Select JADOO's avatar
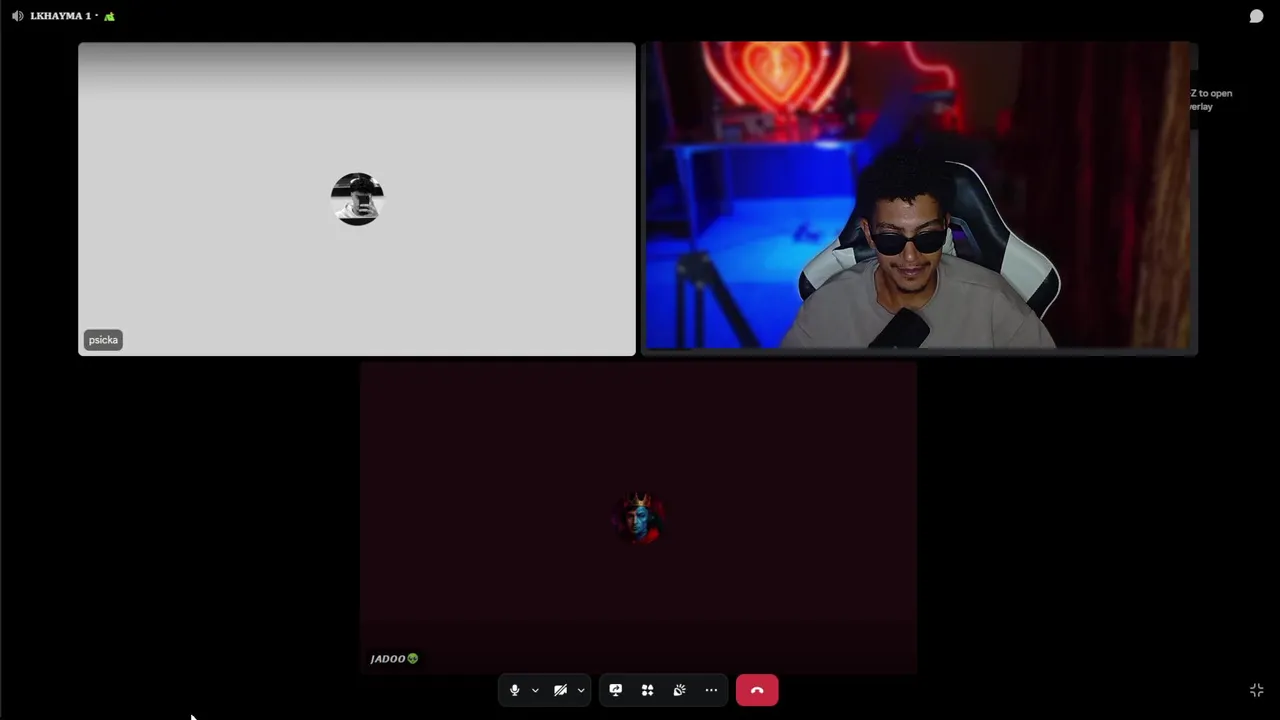 click(640, 518)
